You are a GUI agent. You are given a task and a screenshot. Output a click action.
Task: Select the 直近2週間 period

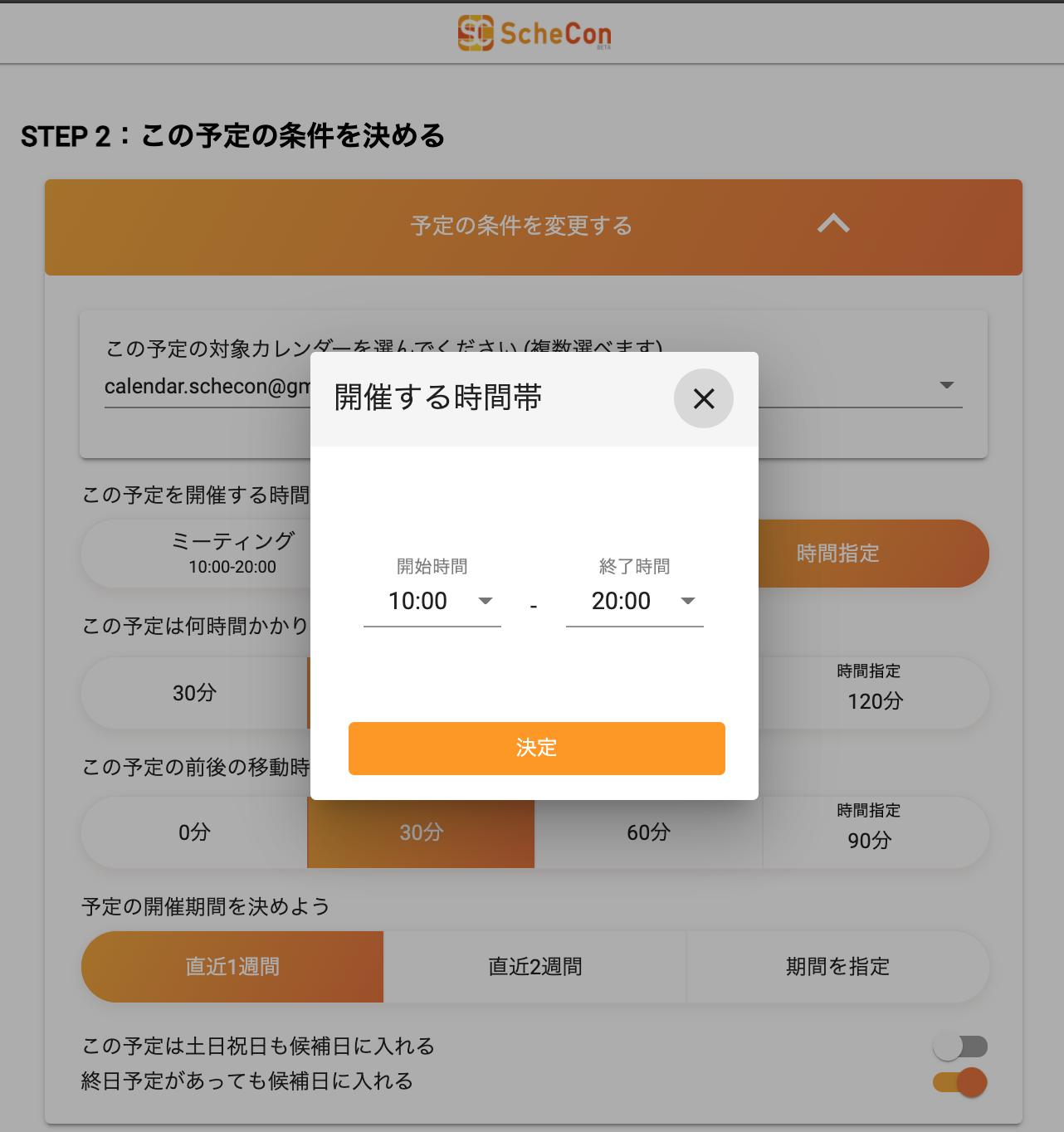click(535, 967)
